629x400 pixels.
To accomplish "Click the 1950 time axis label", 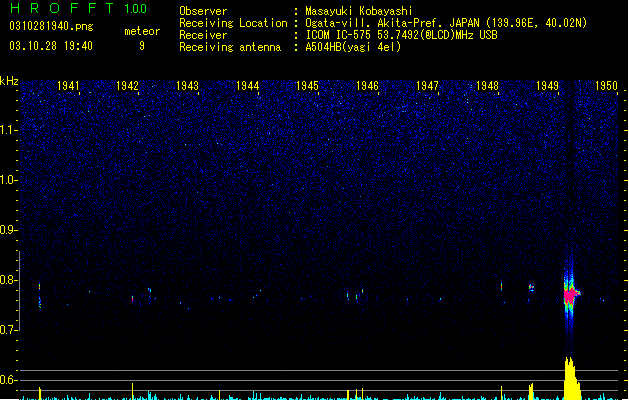I will [606, 86].
